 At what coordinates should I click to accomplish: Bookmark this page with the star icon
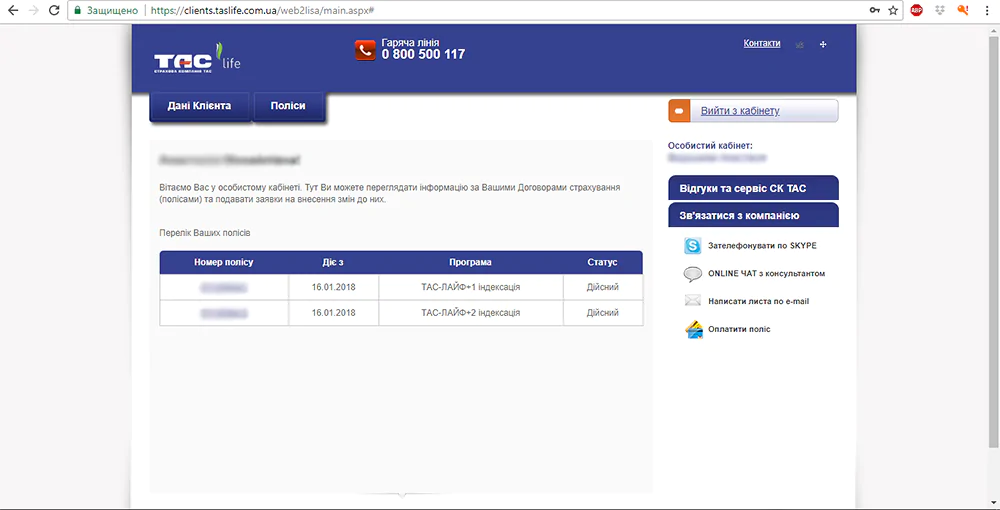click(x=892, y=10)
